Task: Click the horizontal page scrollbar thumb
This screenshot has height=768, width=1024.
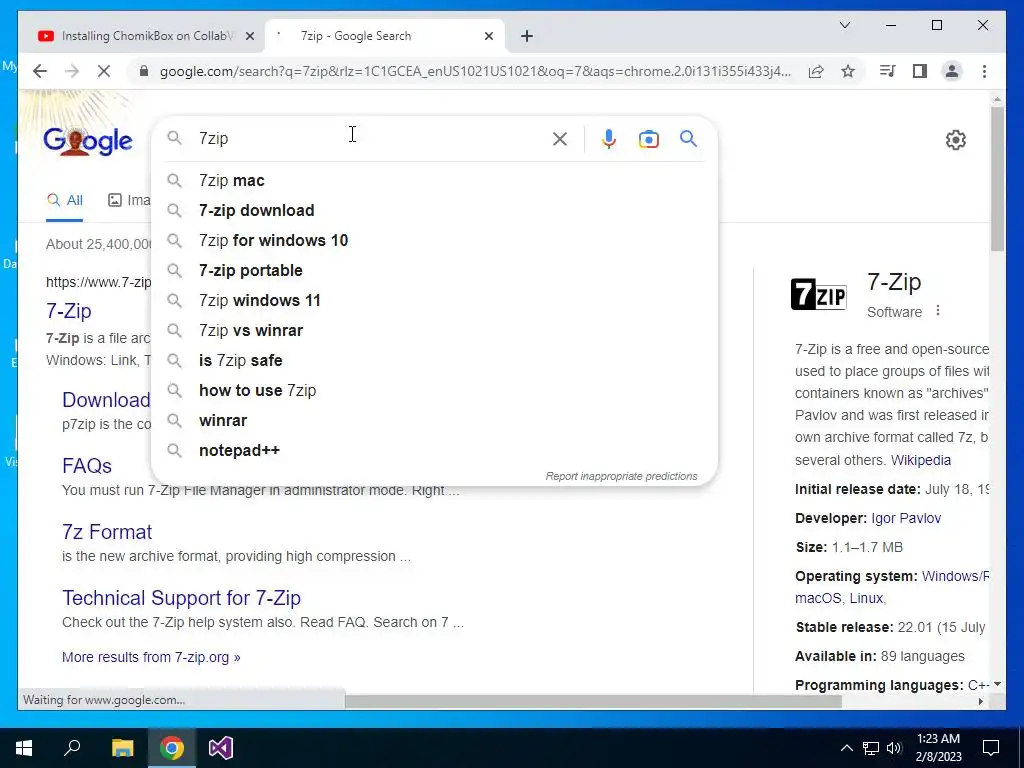Action: (x=593, y=702)
